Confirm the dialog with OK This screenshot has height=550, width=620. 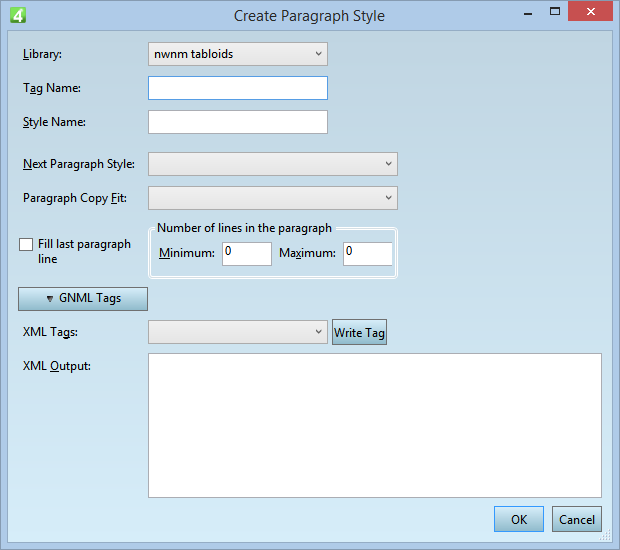pyautogui.click(x=519, y=519)
